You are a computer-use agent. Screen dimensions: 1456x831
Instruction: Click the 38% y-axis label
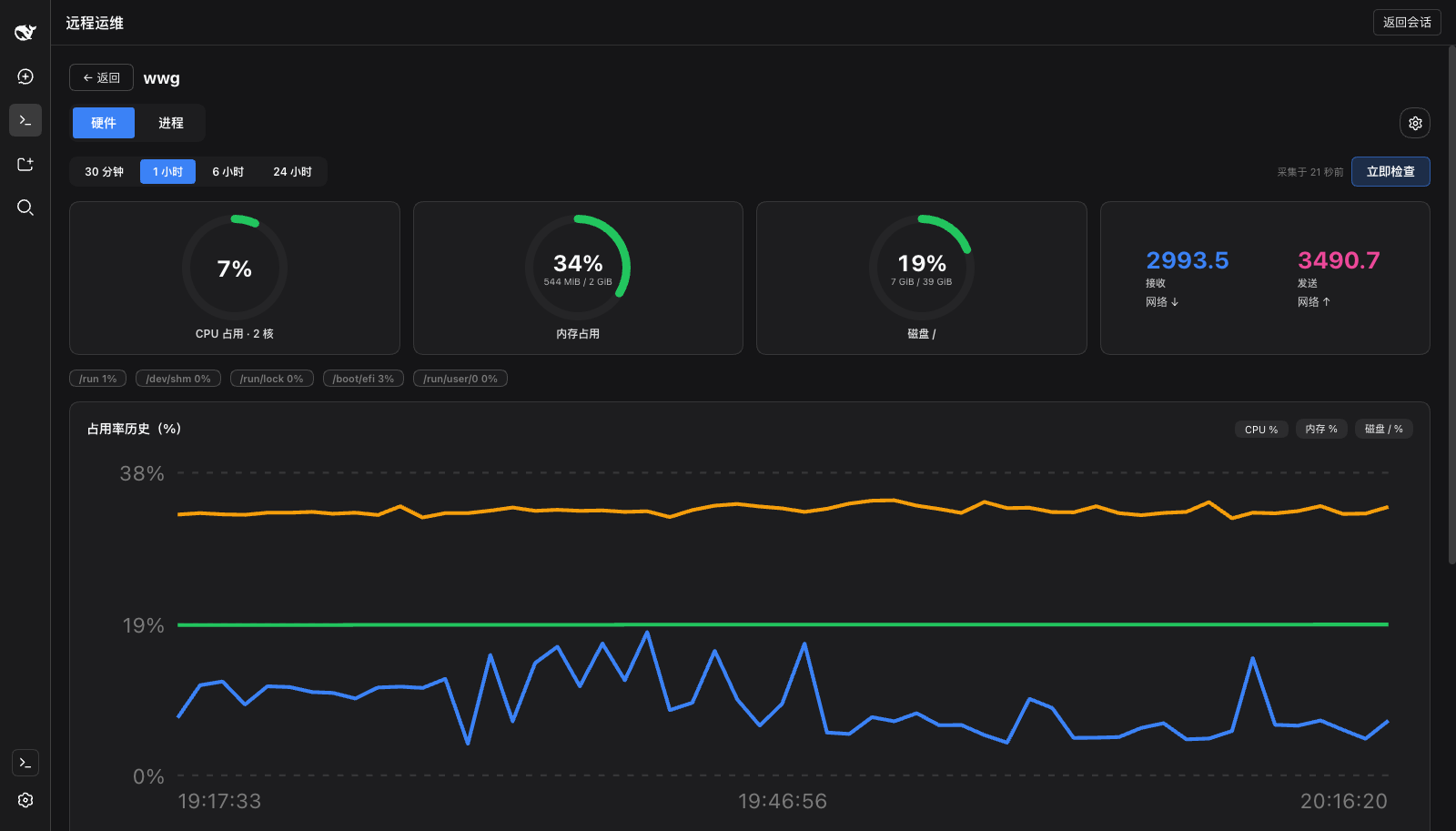(142, 473)
